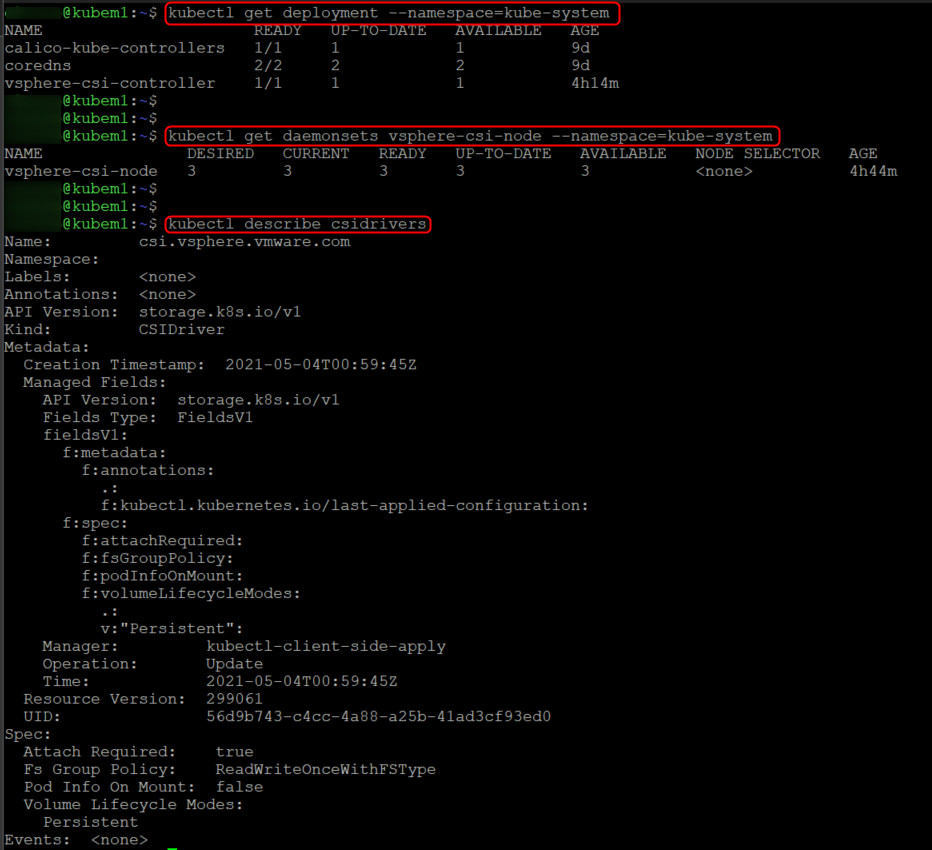
Task: Click the last-applied-configuration annotation line
Action: coord(344,505)
